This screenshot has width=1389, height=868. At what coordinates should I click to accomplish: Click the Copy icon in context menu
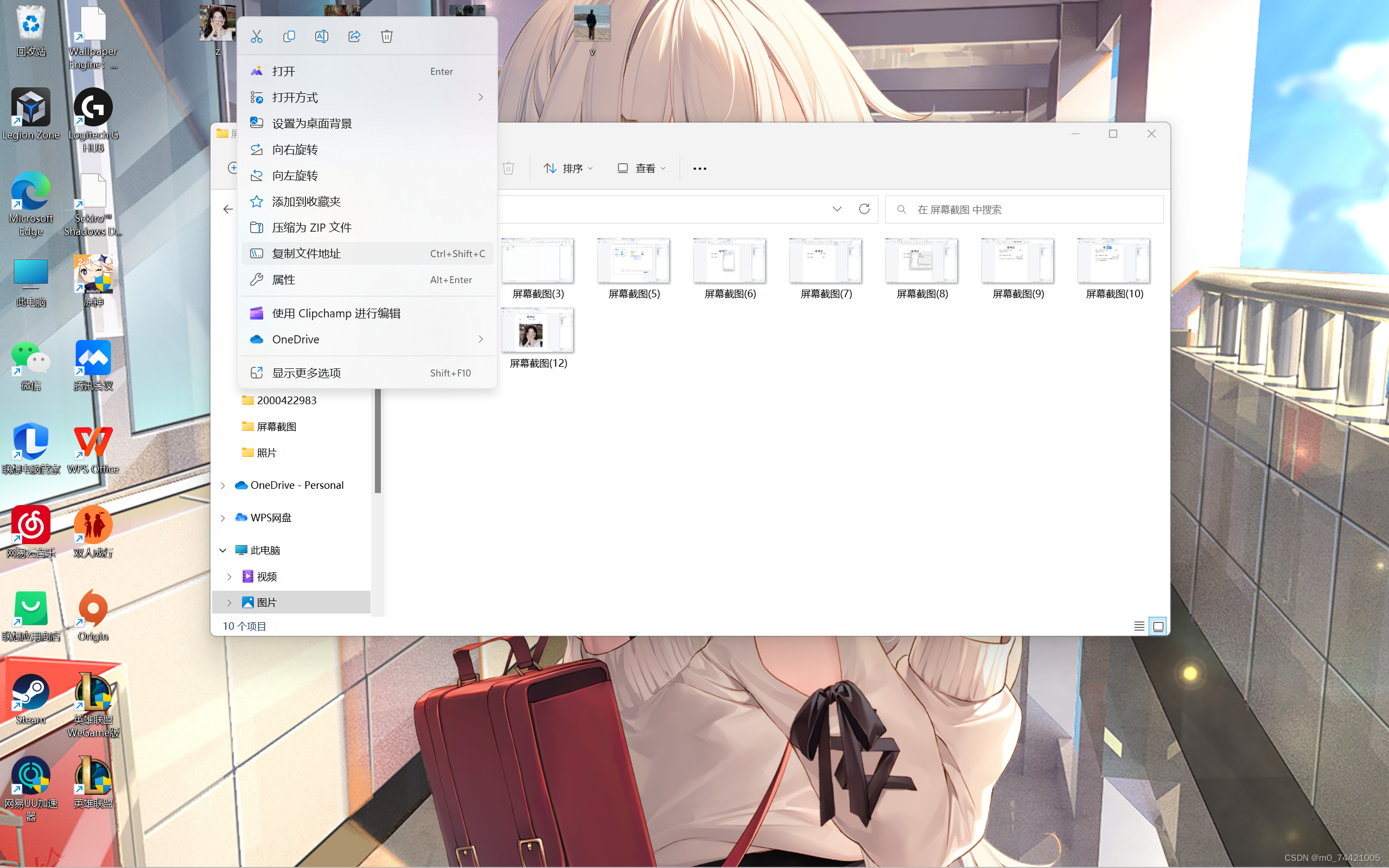(289, 37)
